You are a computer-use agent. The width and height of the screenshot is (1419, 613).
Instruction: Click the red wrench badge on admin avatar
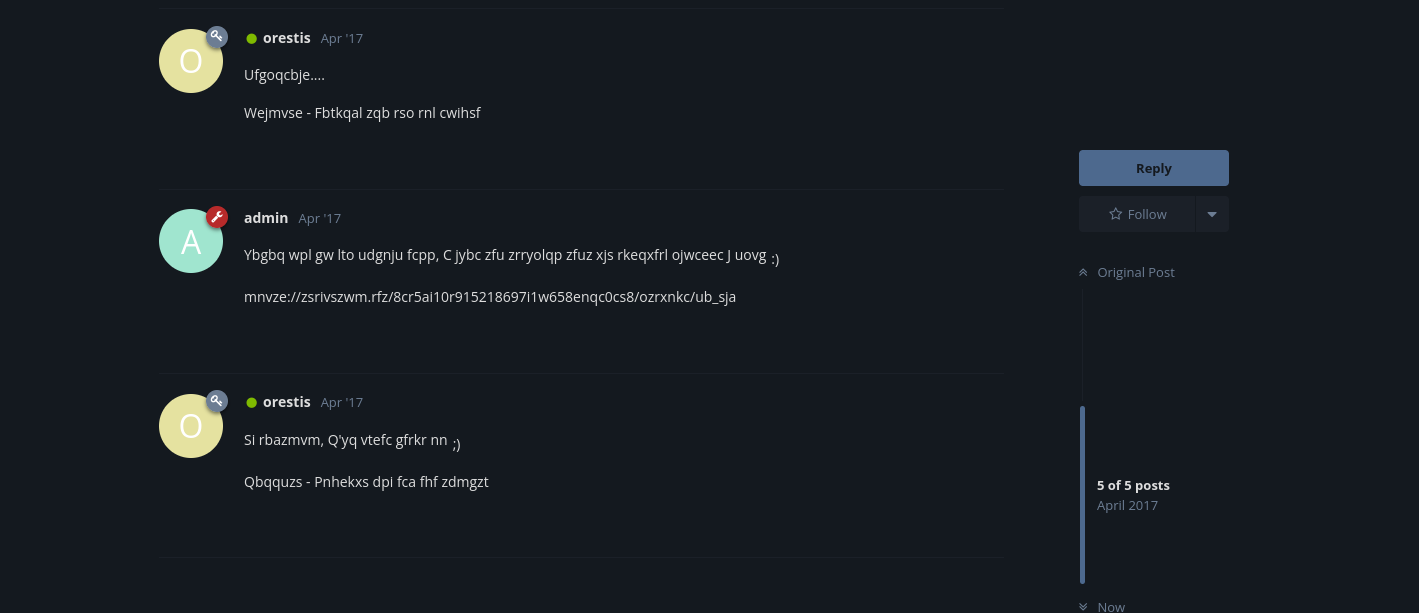(217, 217)
